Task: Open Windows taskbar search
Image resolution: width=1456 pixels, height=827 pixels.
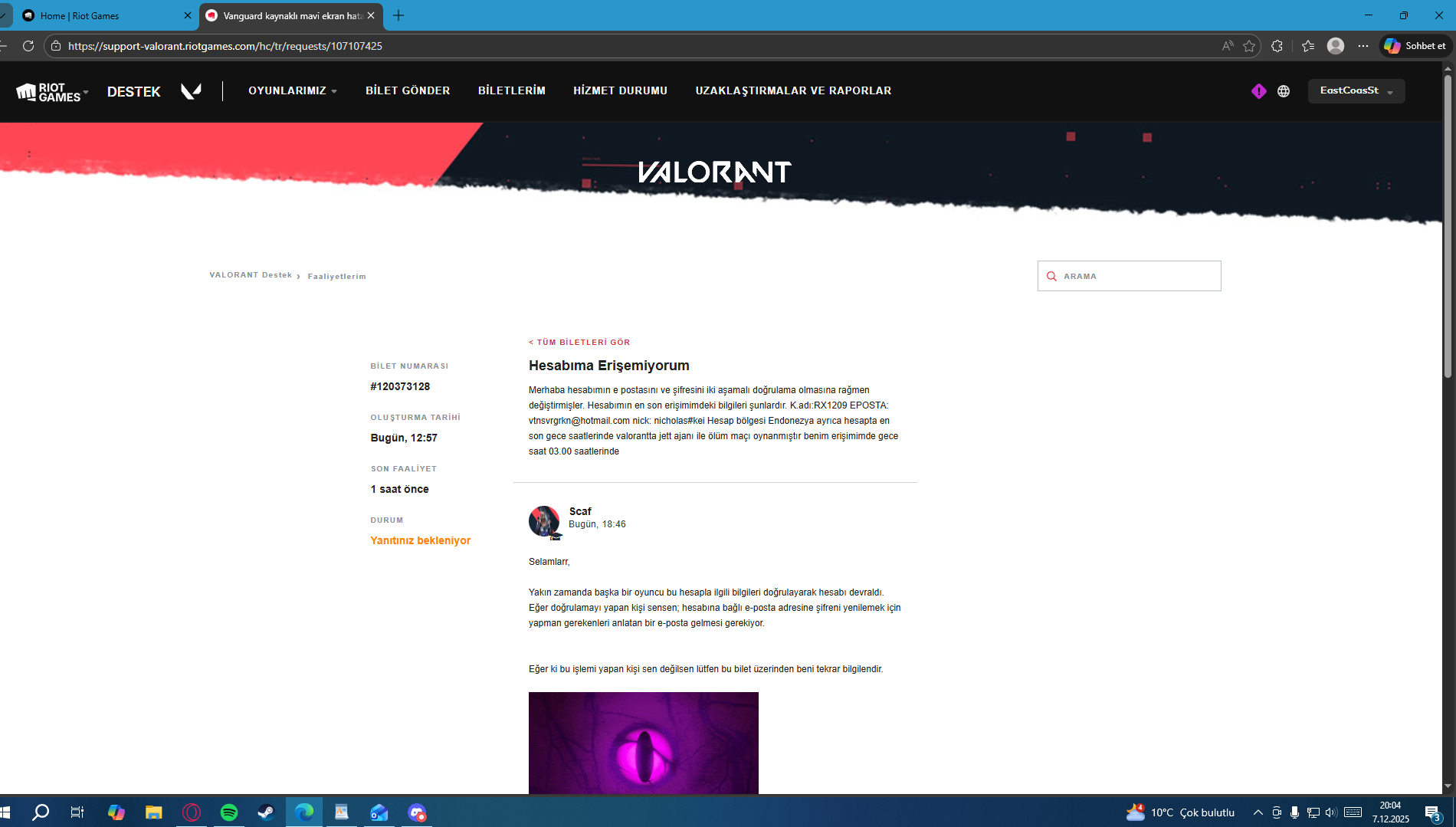Action: 41,812
